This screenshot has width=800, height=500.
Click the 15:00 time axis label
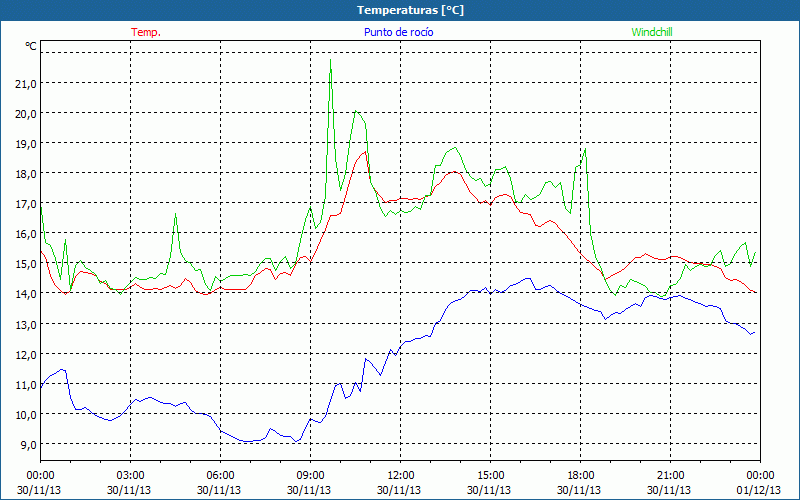point(490,476)
